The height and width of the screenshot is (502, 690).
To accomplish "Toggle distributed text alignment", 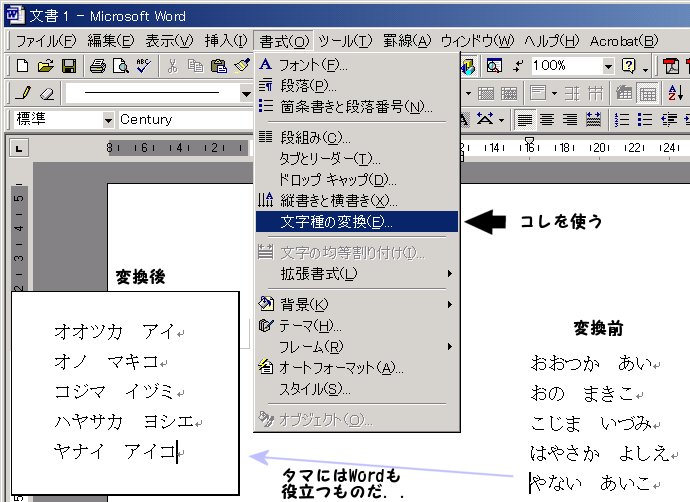I will (593, 119).
